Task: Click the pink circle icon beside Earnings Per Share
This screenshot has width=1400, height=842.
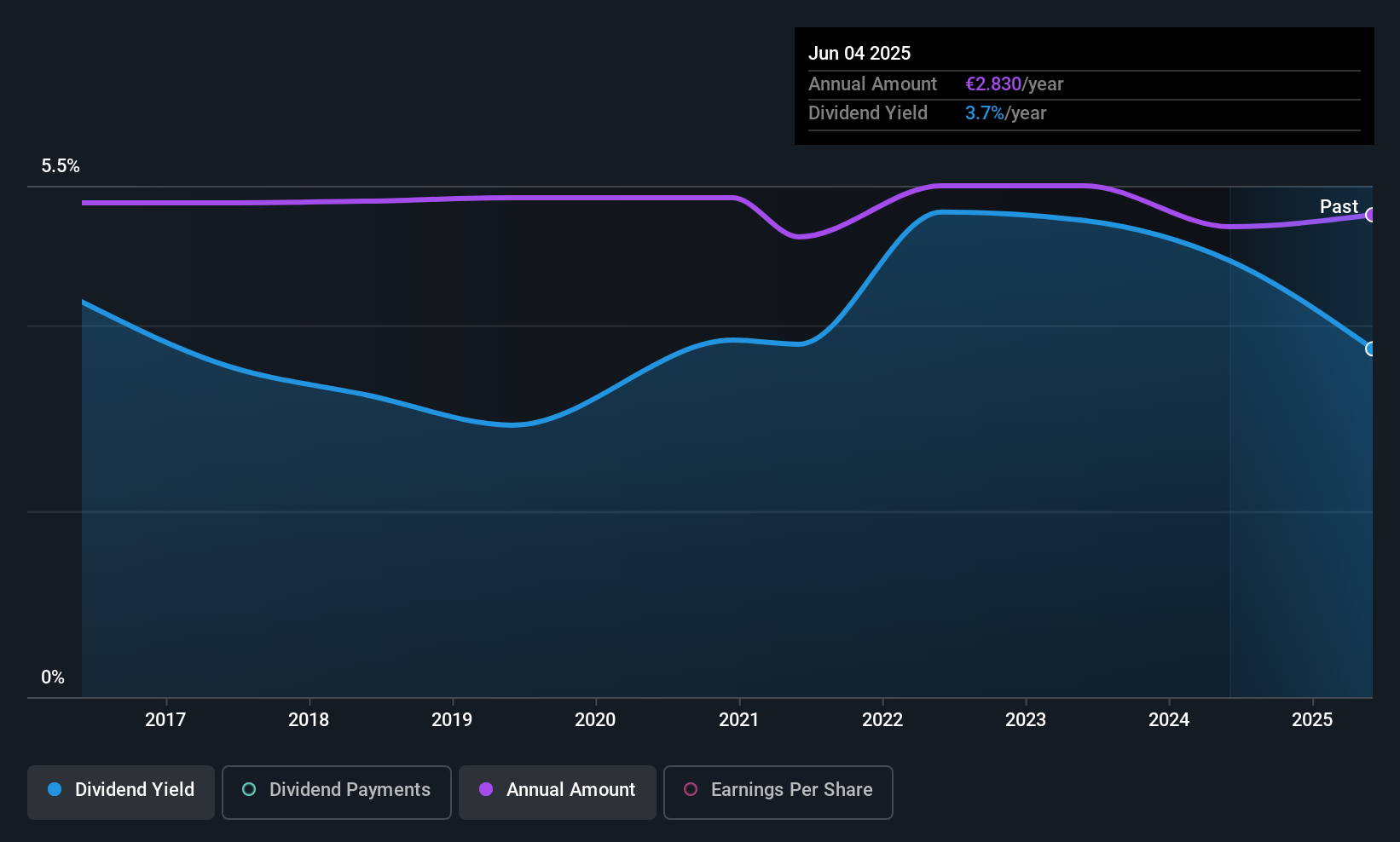Action: [x=691, y=790]
